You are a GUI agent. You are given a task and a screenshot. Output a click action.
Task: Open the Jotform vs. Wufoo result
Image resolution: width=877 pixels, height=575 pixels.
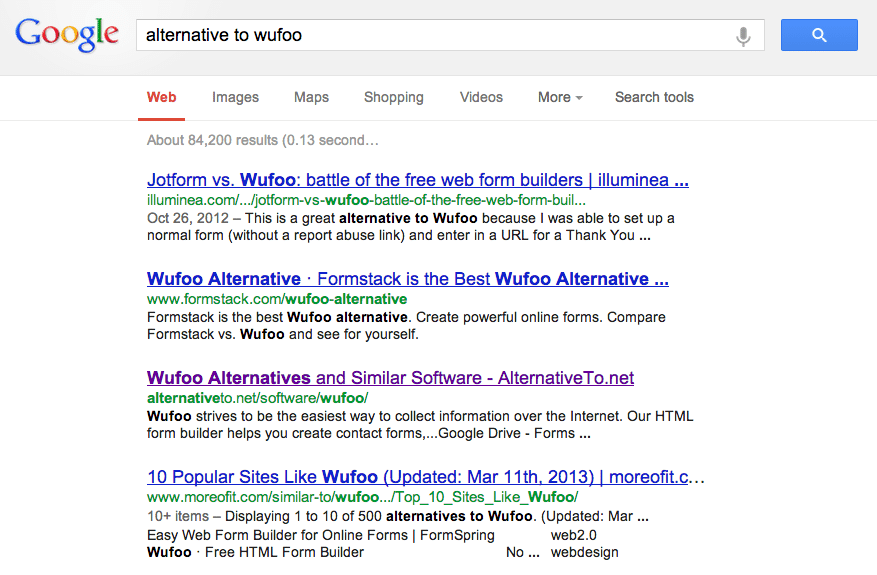(417, 181)
